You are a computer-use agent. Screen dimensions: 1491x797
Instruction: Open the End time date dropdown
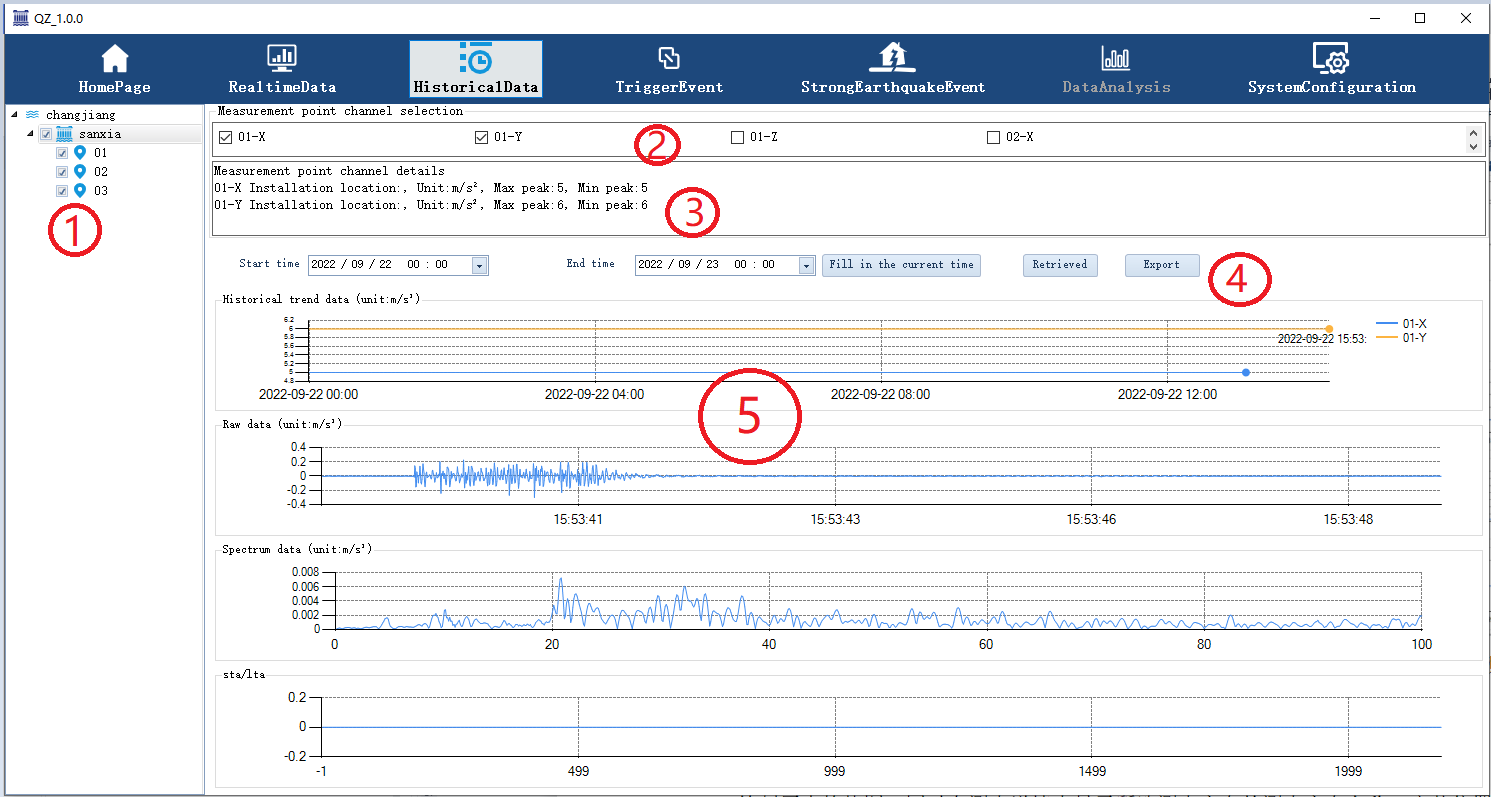pyautogui.click(x=806, y=265)
